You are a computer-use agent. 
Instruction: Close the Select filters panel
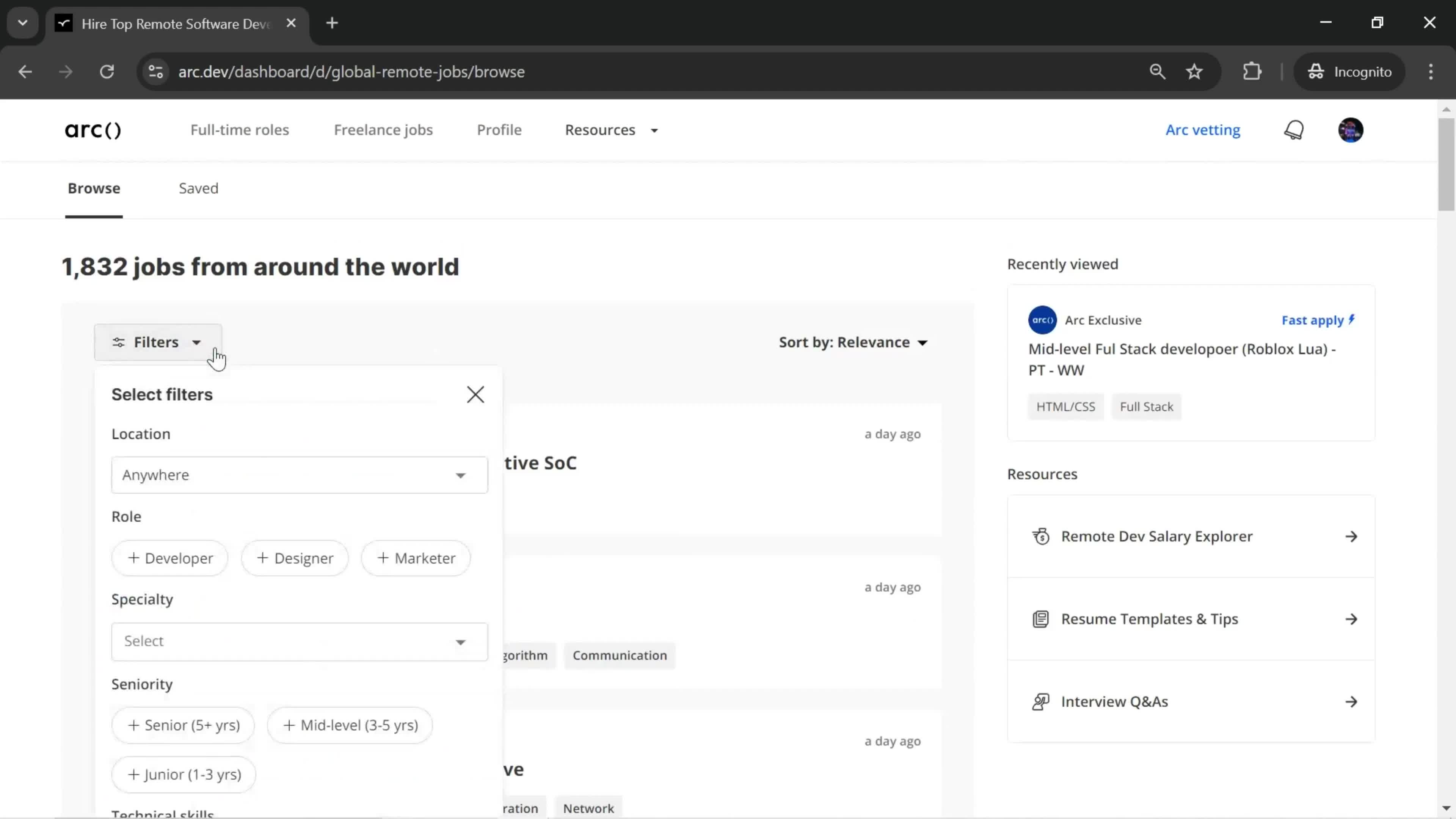[x=476, y=394]
